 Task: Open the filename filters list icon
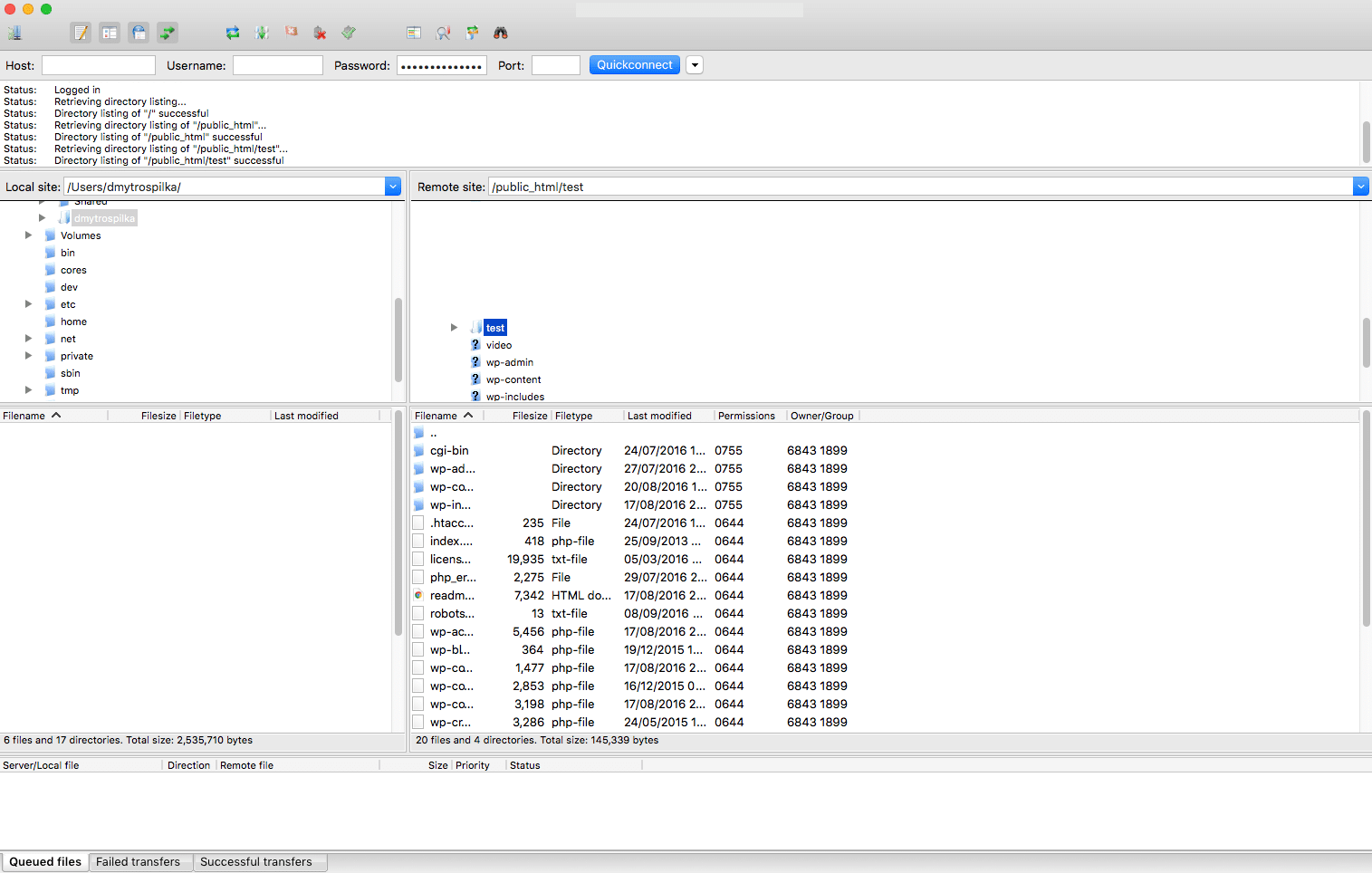click(414, 33)
